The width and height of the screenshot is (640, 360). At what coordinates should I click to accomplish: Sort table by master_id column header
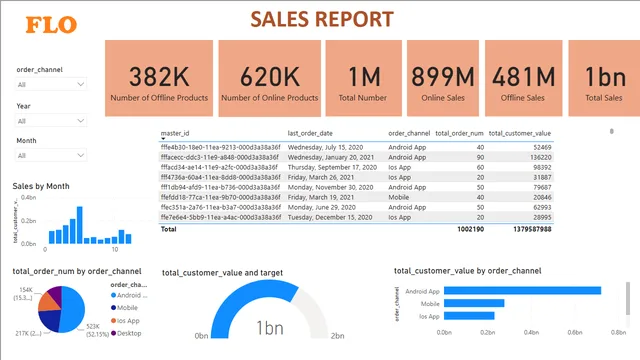point(175,133)
